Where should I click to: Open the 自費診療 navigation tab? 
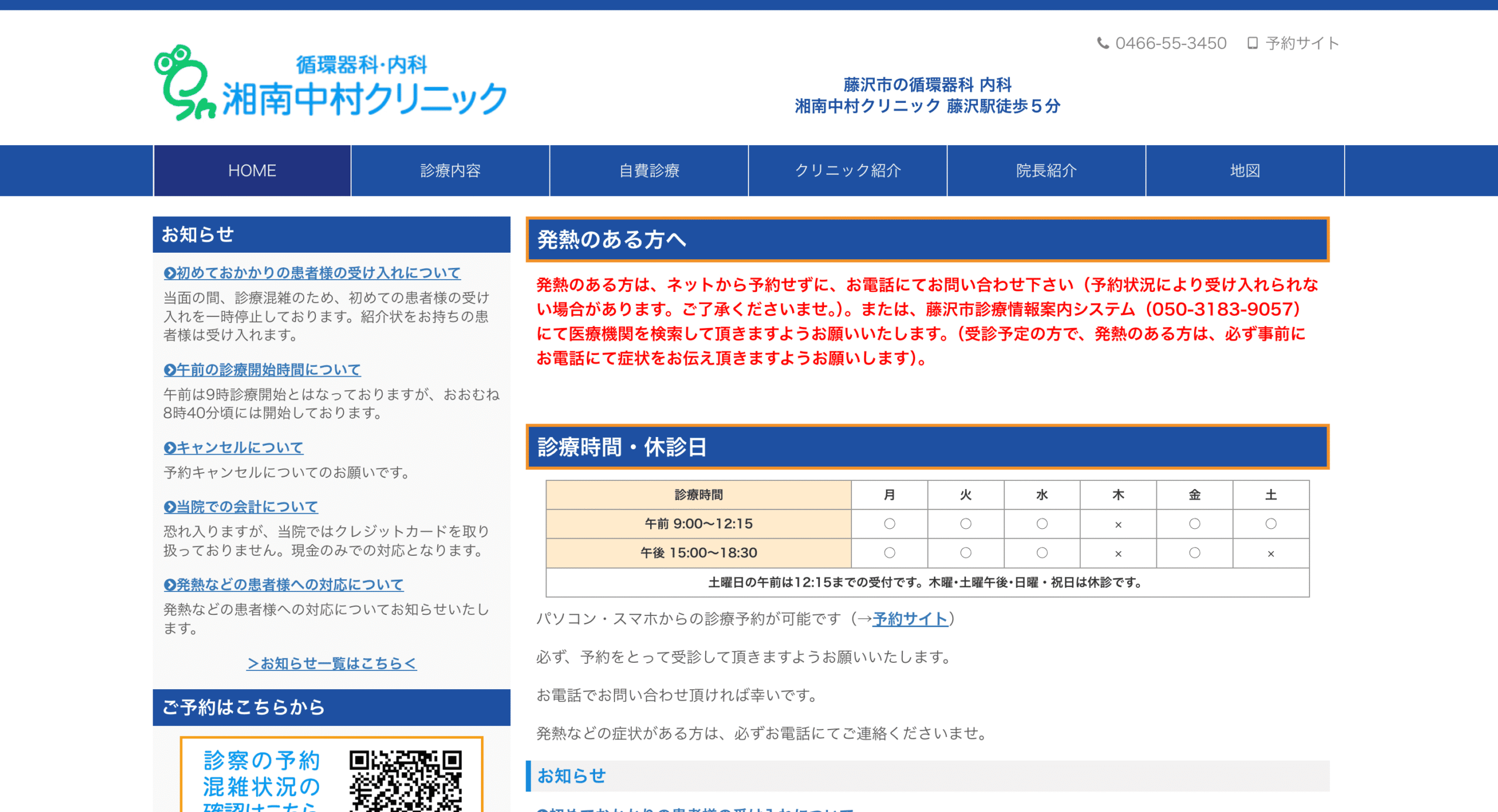tap(649, 171)
